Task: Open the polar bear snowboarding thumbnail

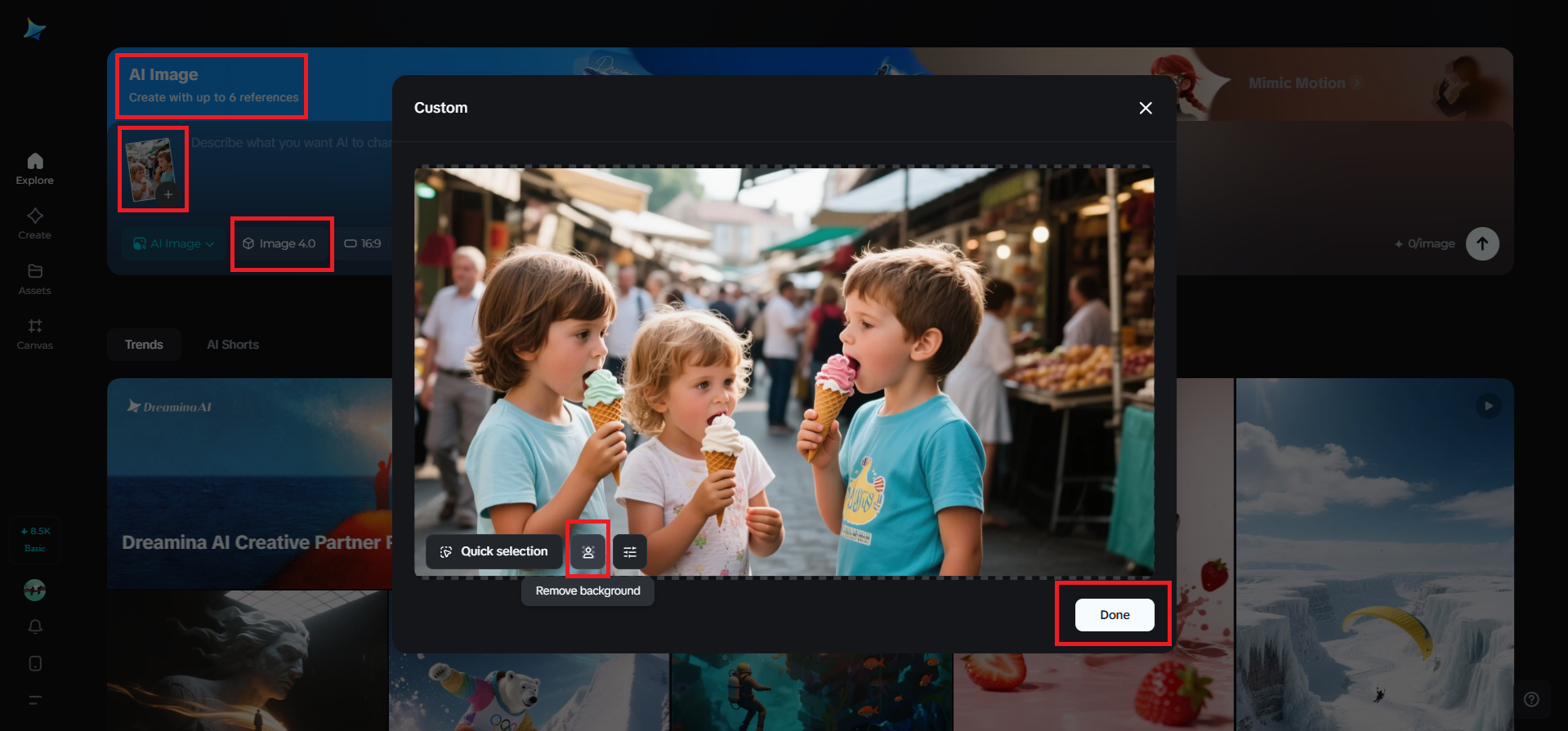Action: point(529,692)
